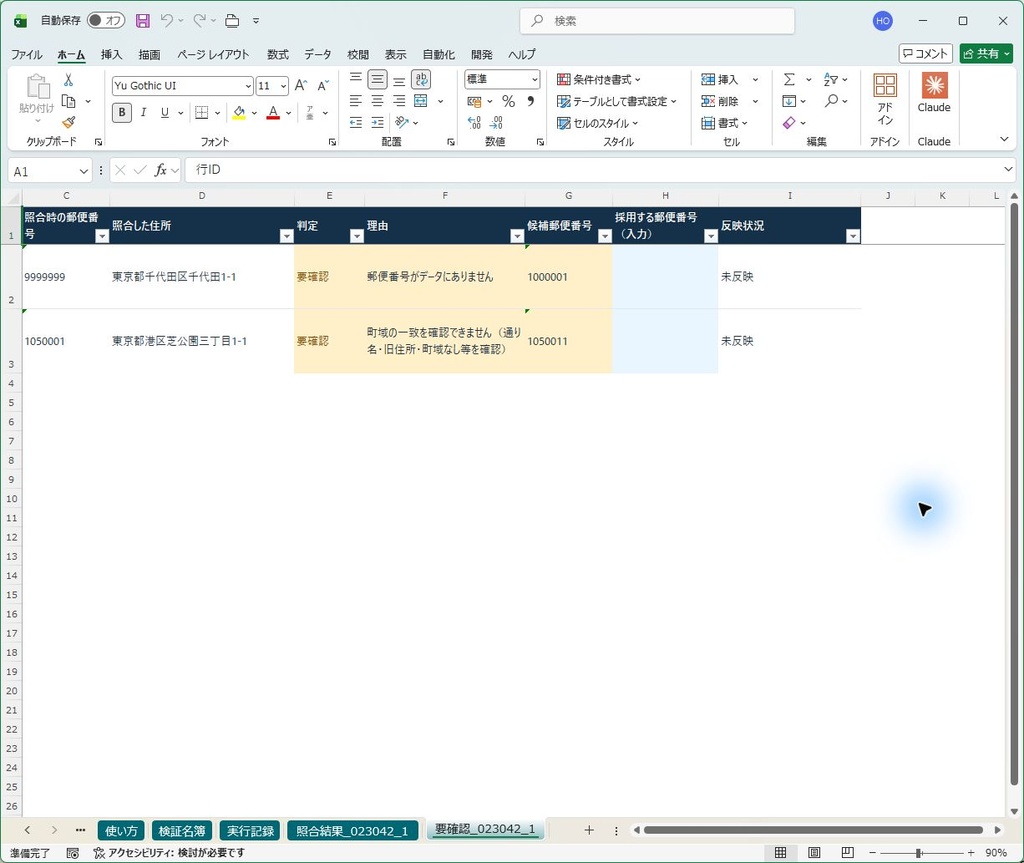This screenshot has width=1024, height=863.
Task: Open the 判定 column filter dropdown
Action: click(357, 236)
